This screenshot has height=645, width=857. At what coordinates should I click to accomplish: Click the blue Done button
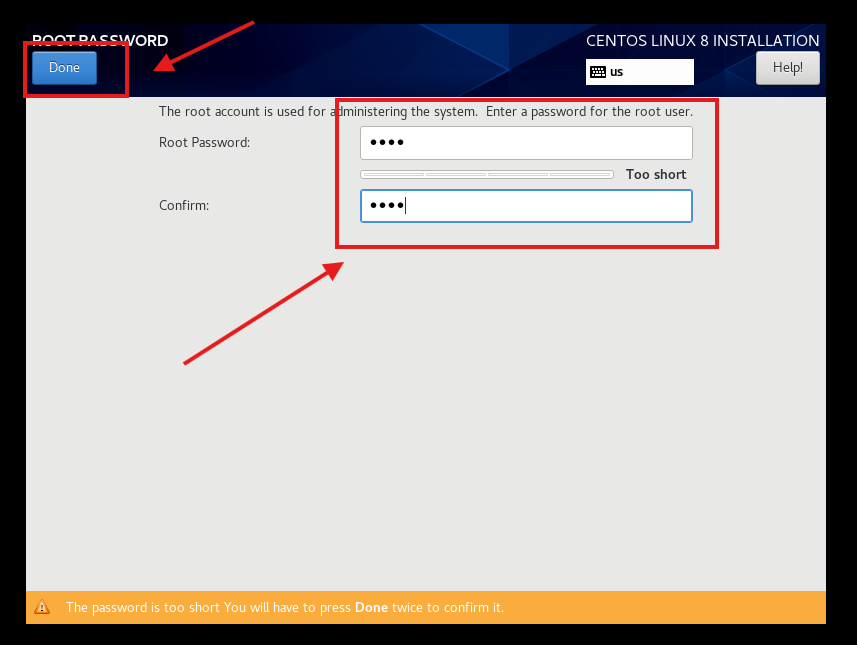click(64, 68)
